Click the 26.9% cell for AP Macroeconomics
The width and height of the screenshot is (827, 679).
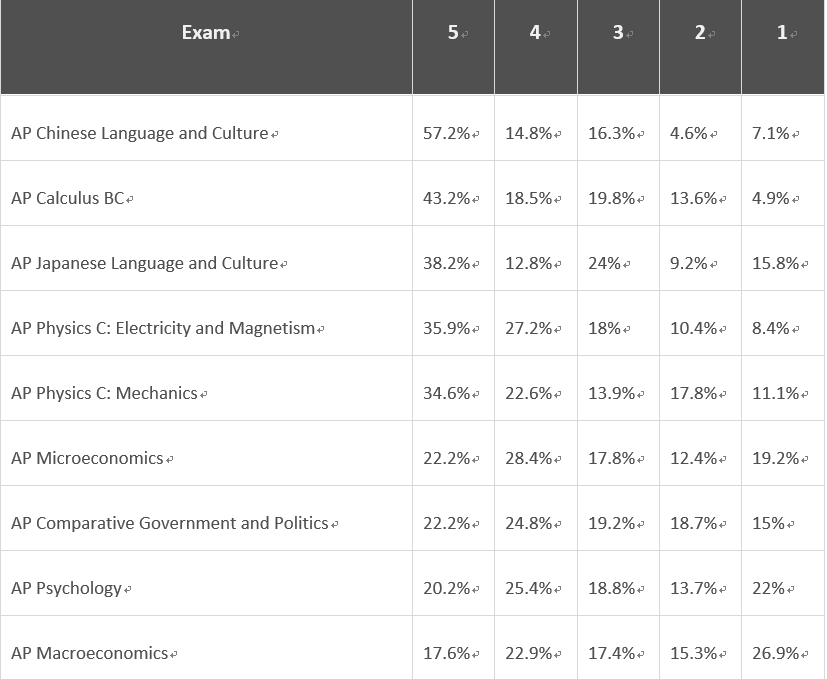coord(776,653)
